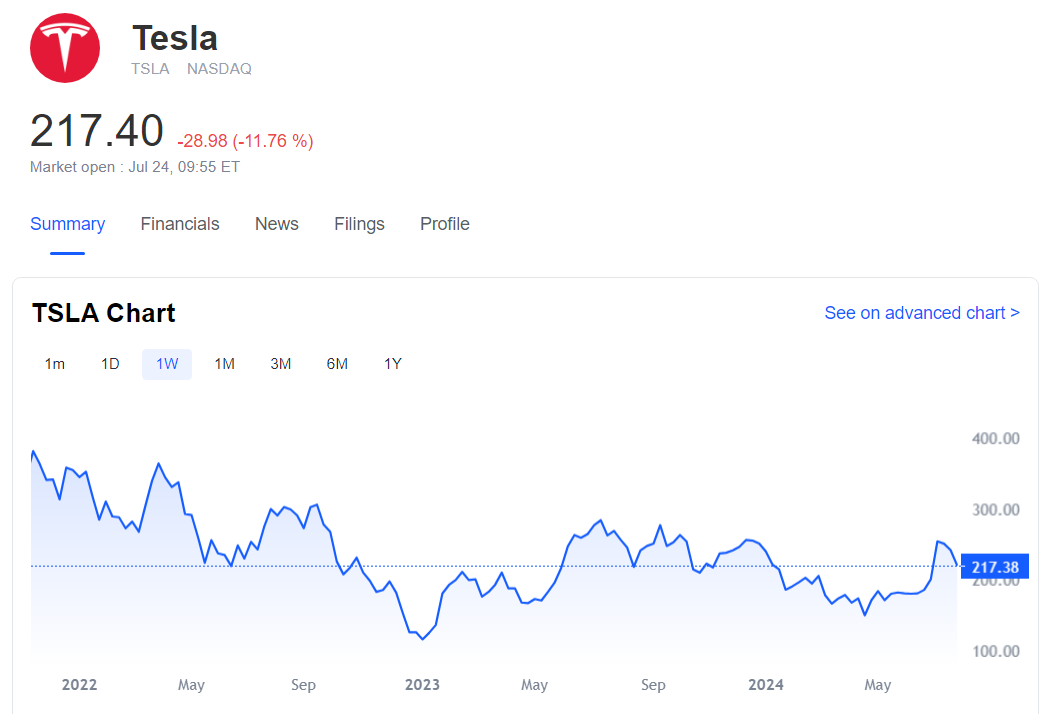Go to the News tab
This screenshot has height=714, width=1046.
click(x=276, y=224)
